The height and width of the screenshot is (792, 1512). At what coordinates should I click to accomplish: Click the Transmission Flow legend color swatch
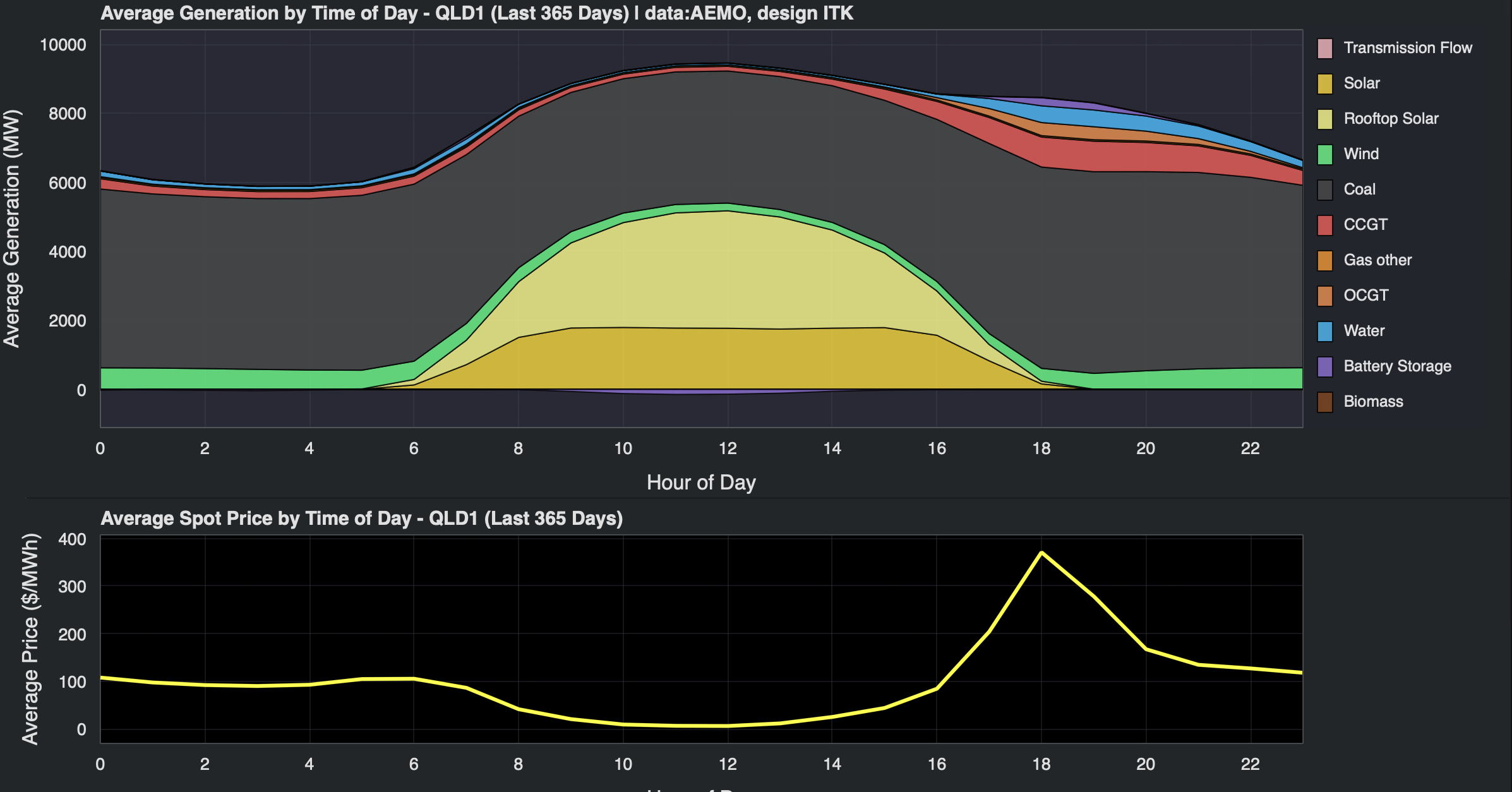point(1324,48)
